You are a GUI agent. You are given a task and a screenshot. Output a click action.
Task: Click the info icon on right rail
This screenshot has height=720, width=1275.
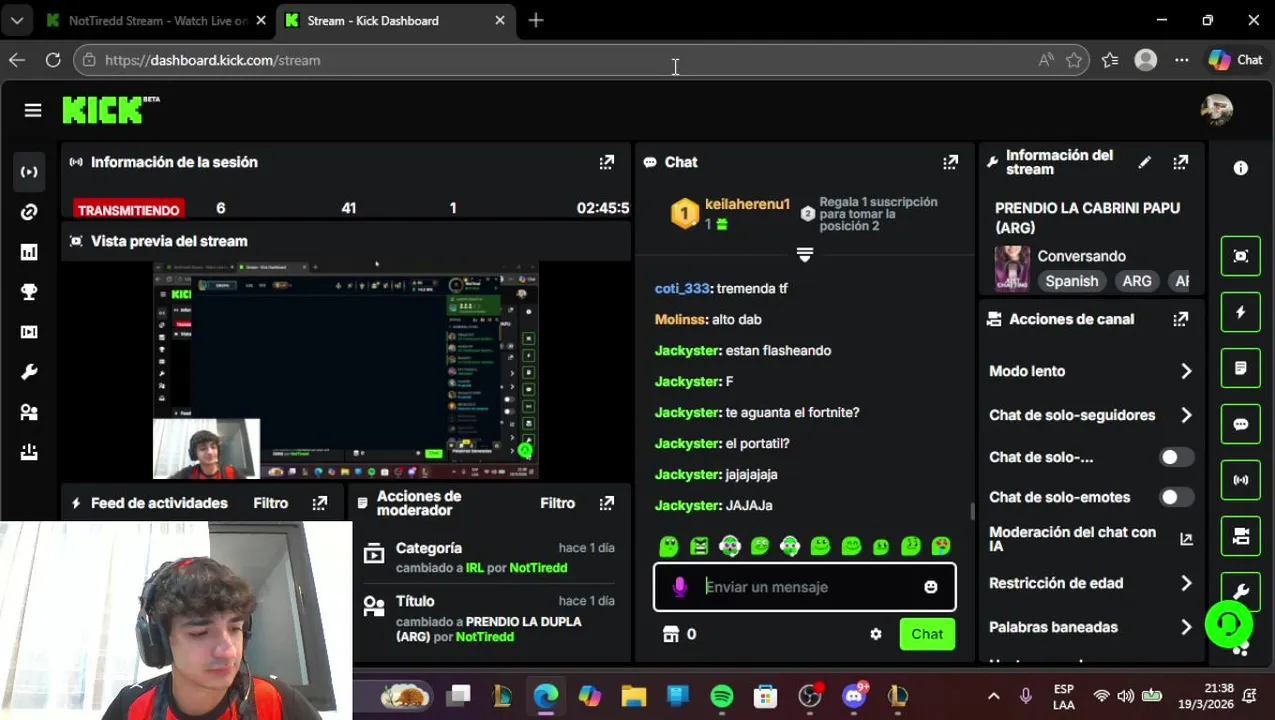click(x=1241, y=168)
